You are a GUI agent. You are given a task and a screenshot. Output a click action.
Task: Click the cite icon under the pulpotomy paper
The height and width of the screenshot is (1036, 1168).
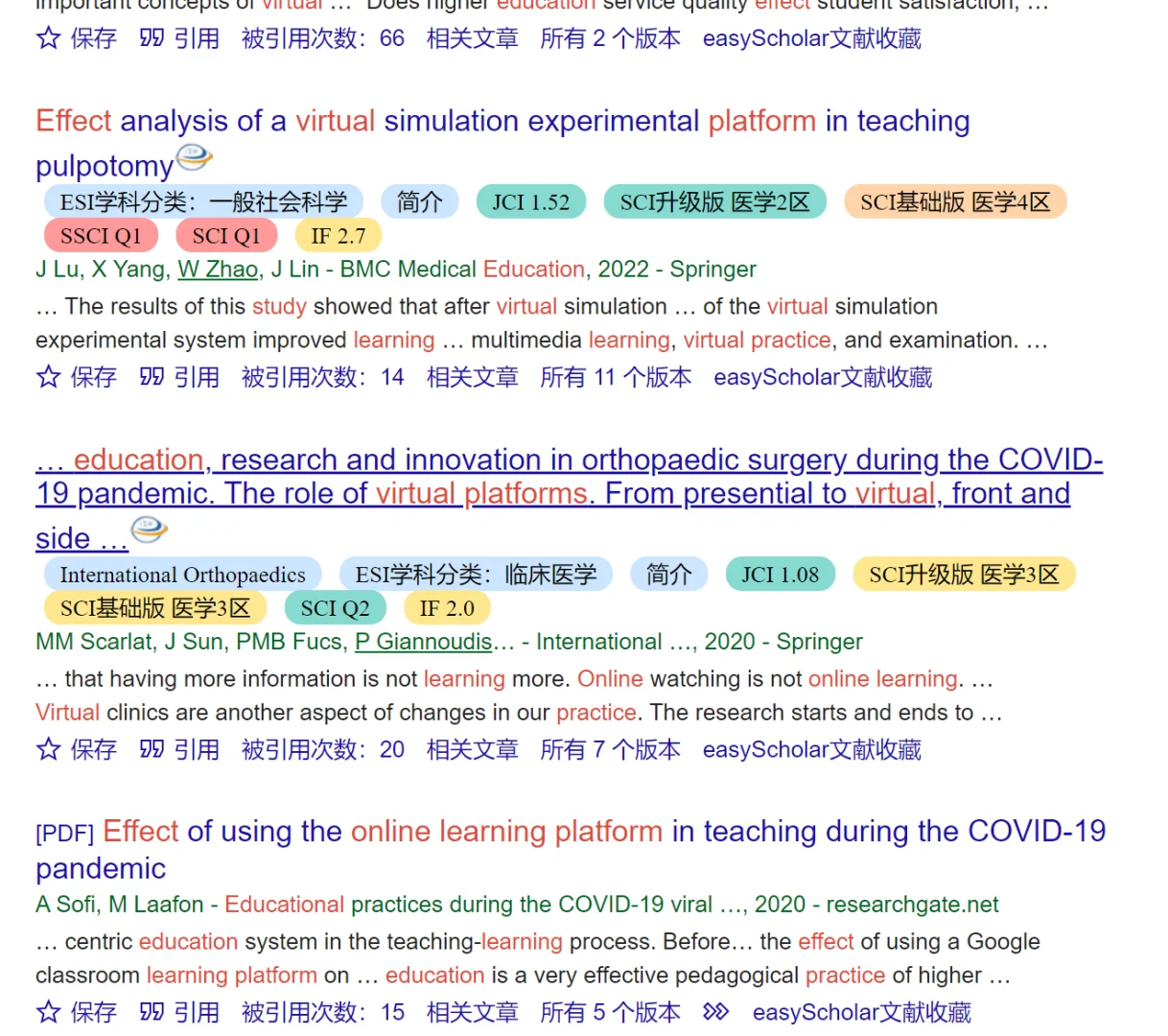pyautogui.click(x=152, y=377)
